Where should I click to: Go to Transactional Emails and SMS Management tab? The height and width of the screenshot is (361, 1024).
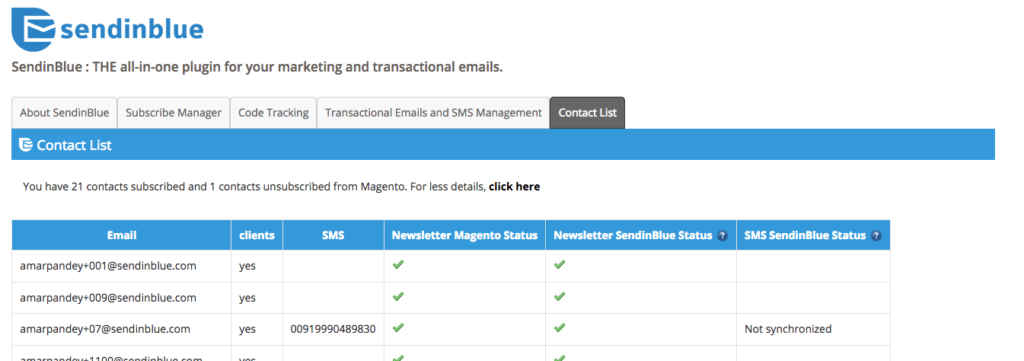[433, 113]
